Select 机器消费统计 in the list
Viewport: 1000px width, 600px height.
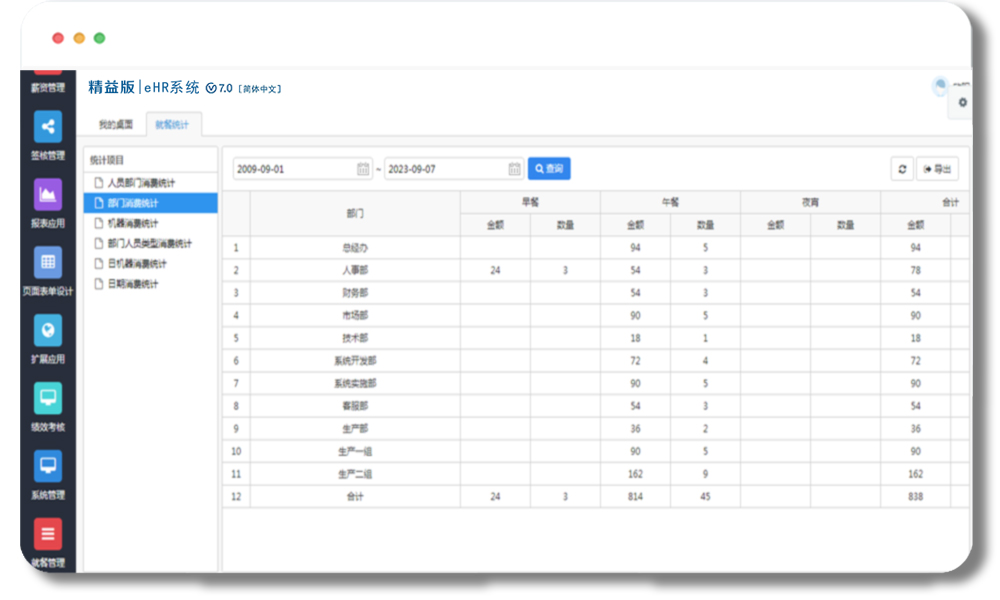[151, 223]
